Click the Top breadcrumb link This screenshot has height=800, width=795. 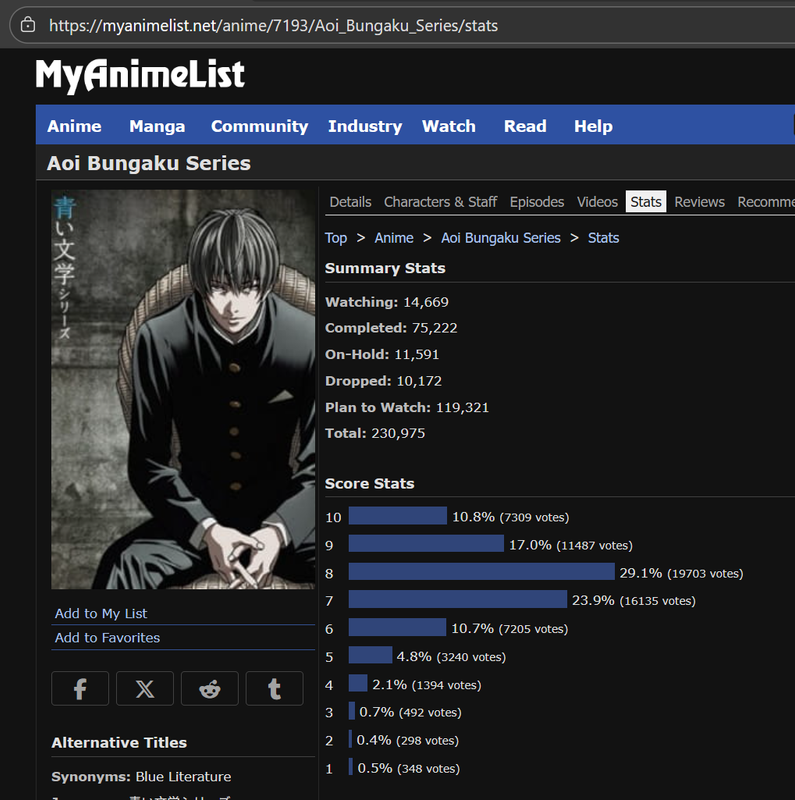pos(336,238)
